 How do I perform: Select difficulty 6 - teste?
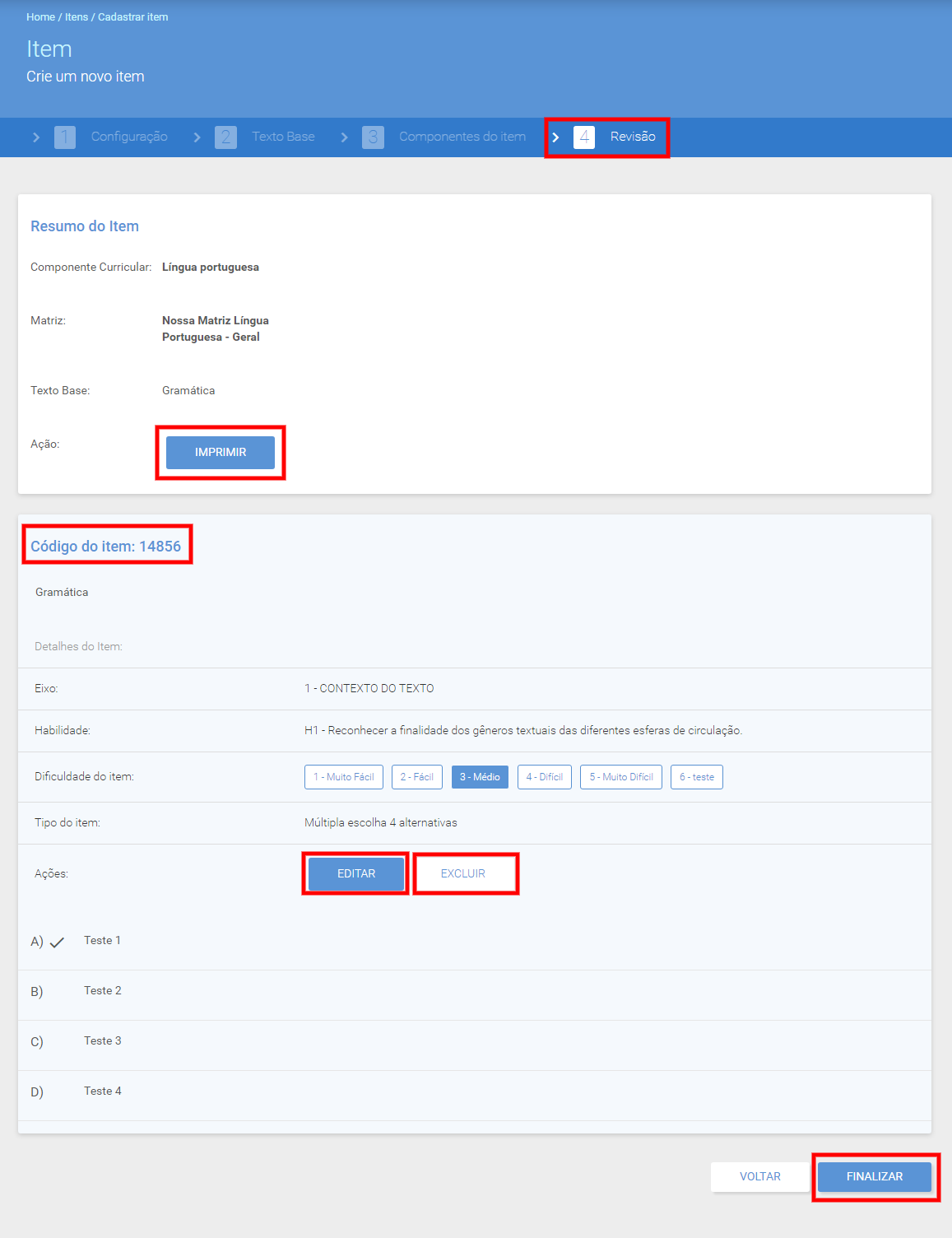click(697, 777)
